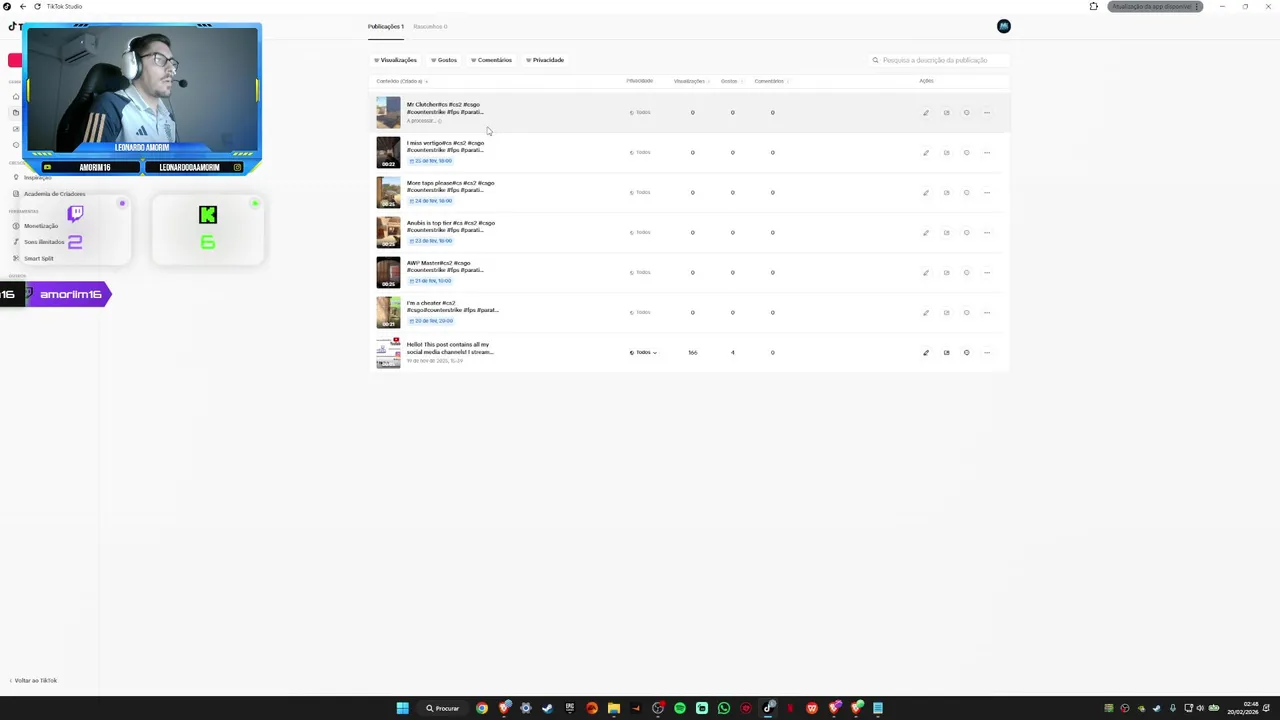Sort by Gostos column header
Screen dimensions: 1280x720
click(730, 81)
